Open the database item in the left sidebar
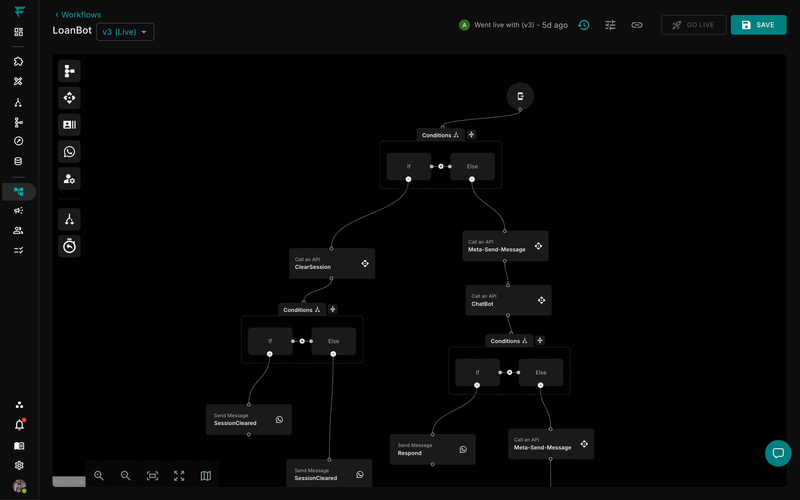 (x=19, y=161)
